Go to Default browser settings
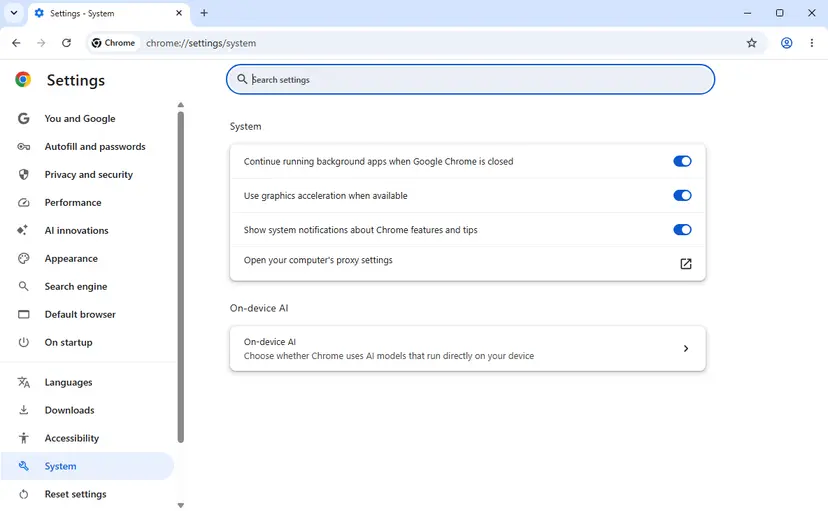Screen dimensions: 828x511 [87, 315]
